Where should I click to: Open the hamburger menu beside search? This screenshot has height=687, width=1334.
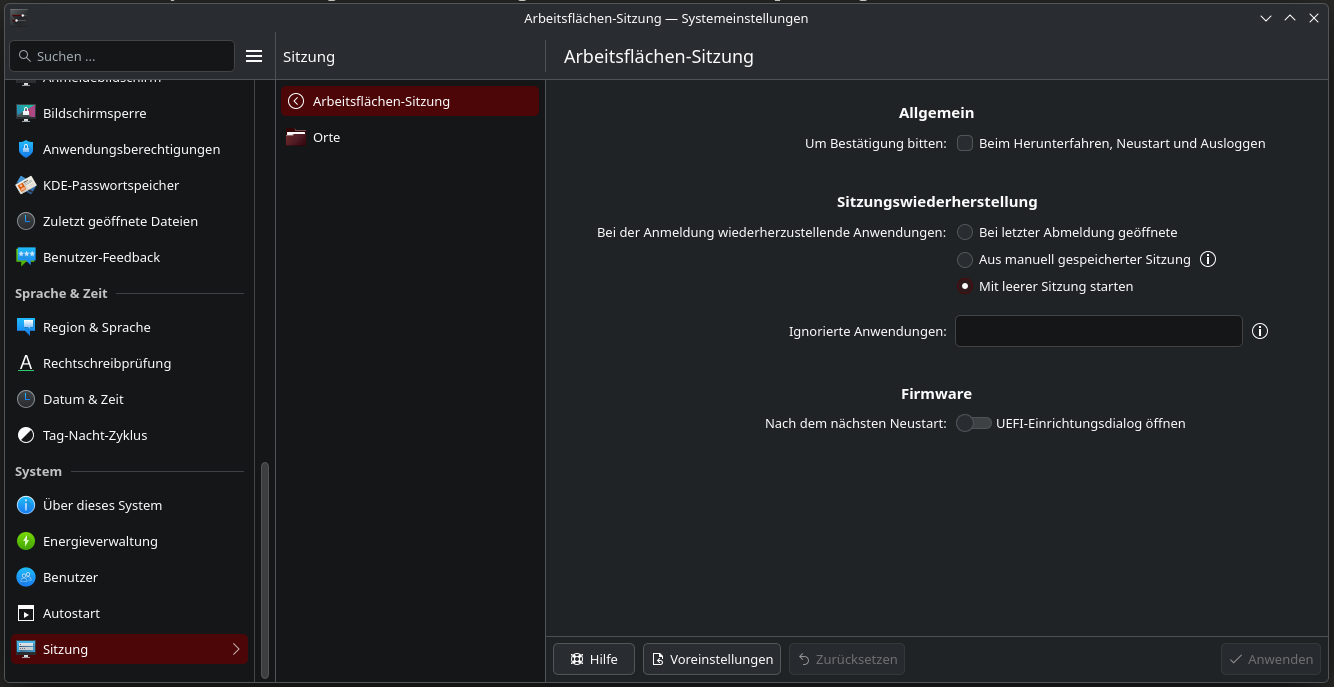pyautogui.click(x=254, y=56)
